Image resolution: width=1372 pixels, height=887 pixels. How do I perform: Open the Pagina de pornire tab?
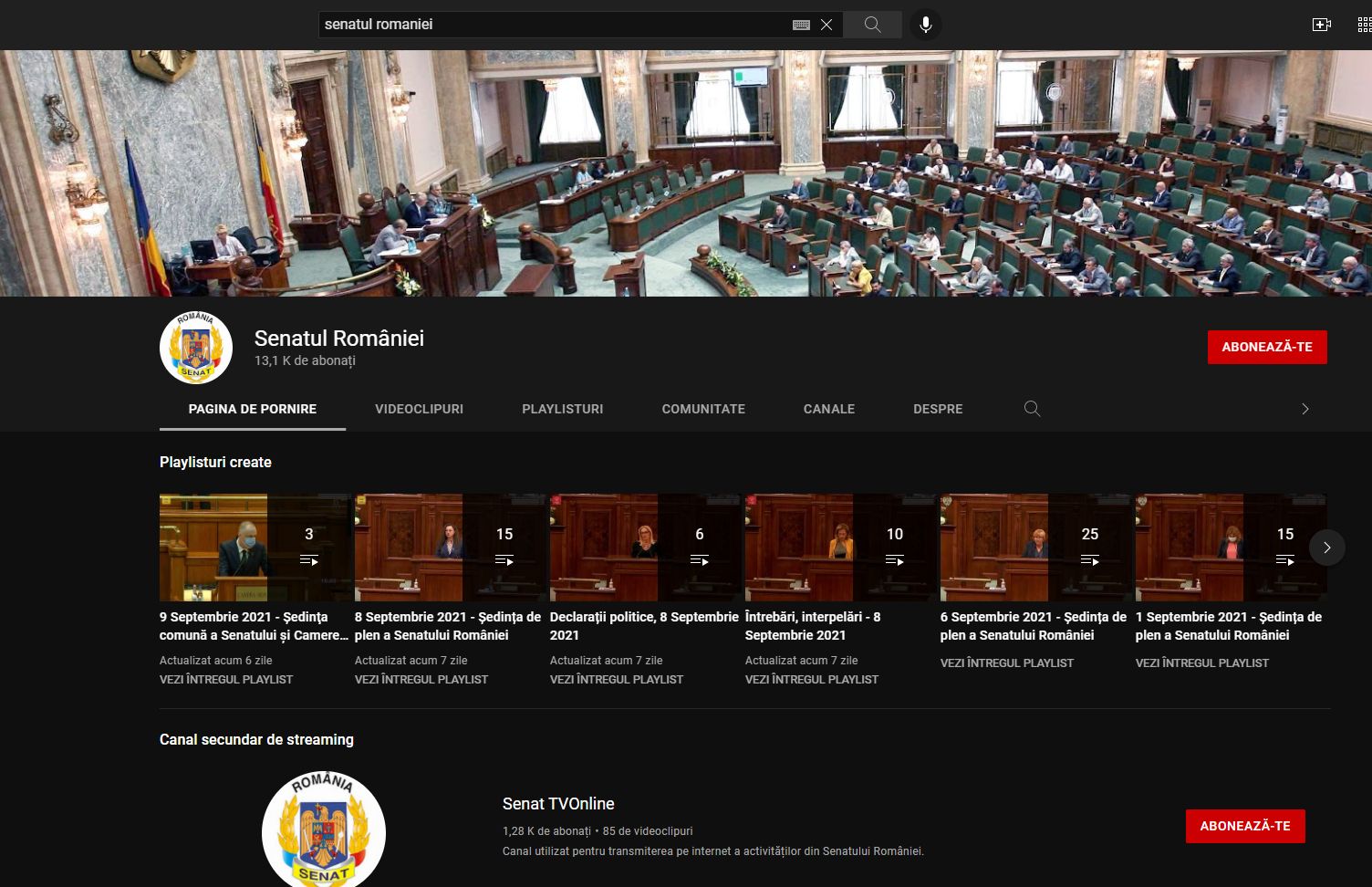tap(253, 409)
